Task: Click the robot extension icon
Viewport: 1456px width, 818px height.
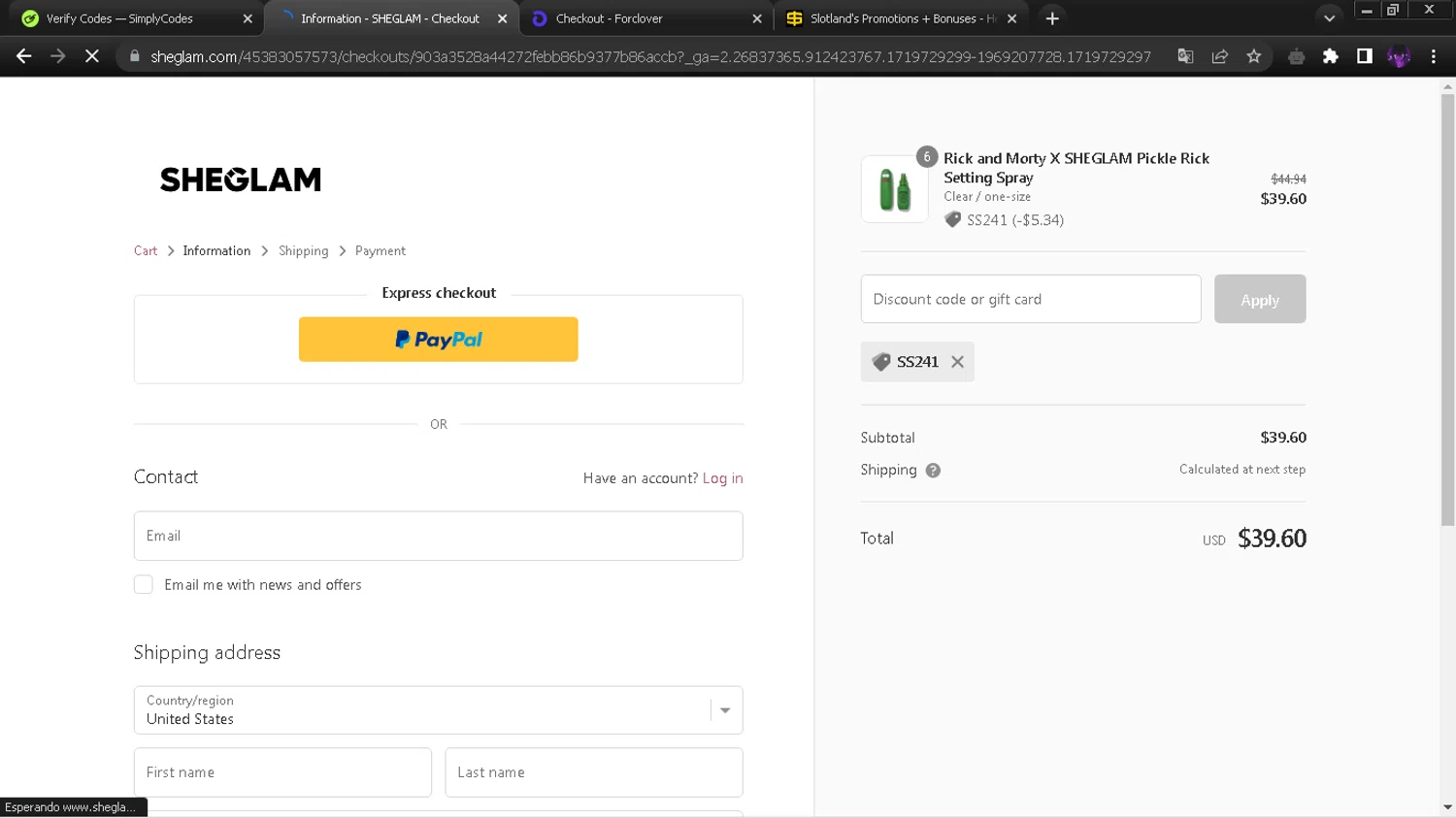Action: point(1296,56)
